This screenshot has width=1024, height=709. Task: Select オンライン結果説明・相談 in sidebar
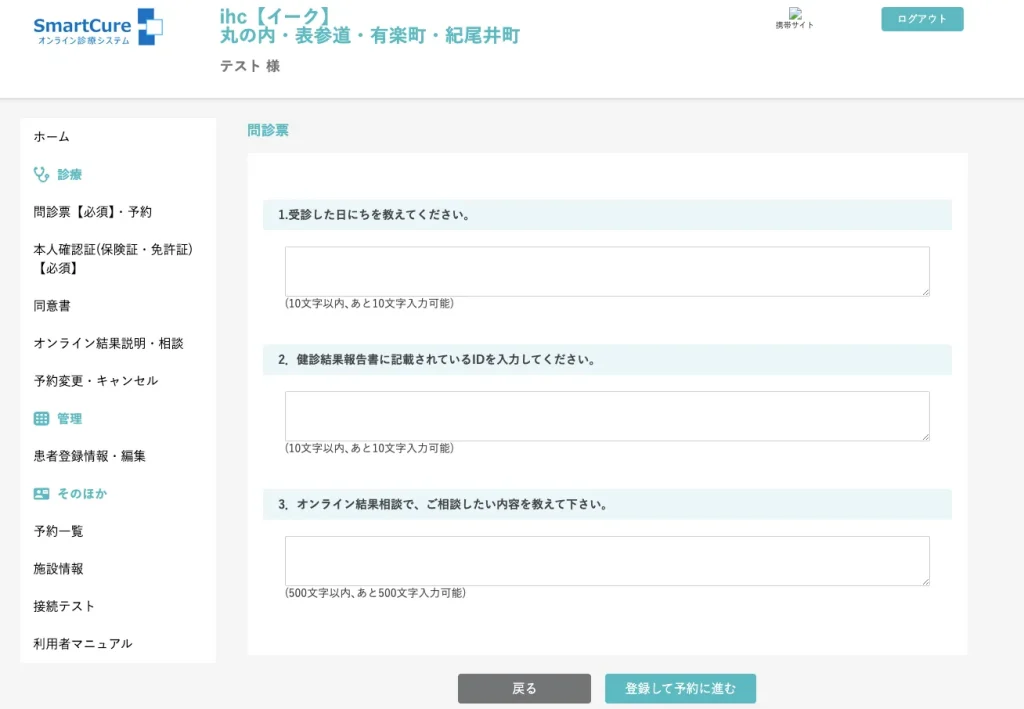[108, 343]
